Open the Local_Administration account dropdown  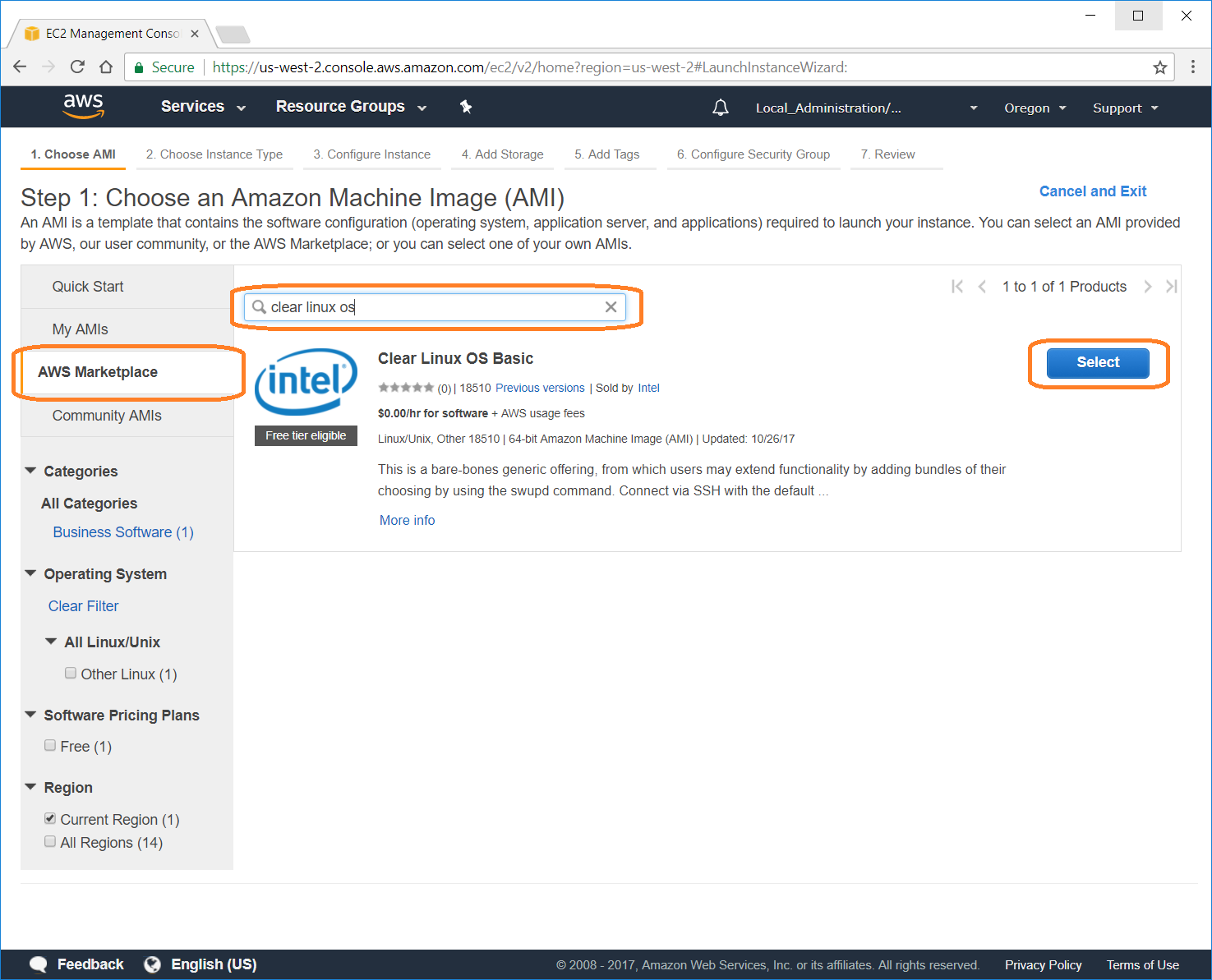click(x=866, y=108)
